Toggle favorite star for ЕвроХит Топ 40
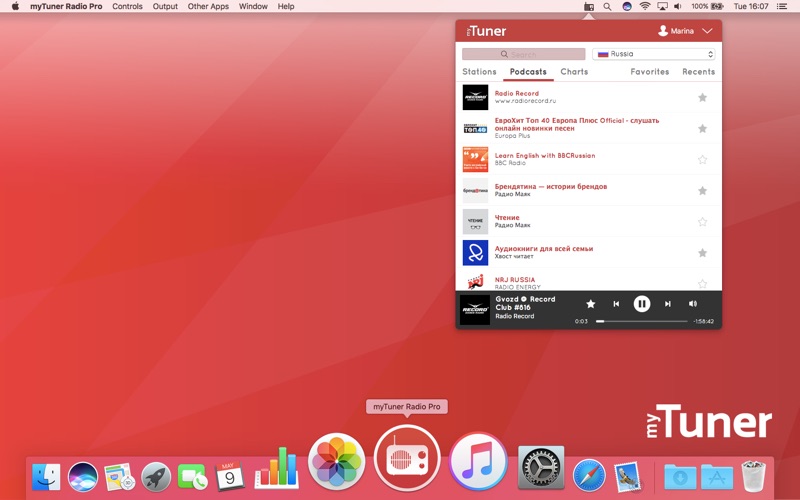Screen dimensions: 800x500 [702, 128]
